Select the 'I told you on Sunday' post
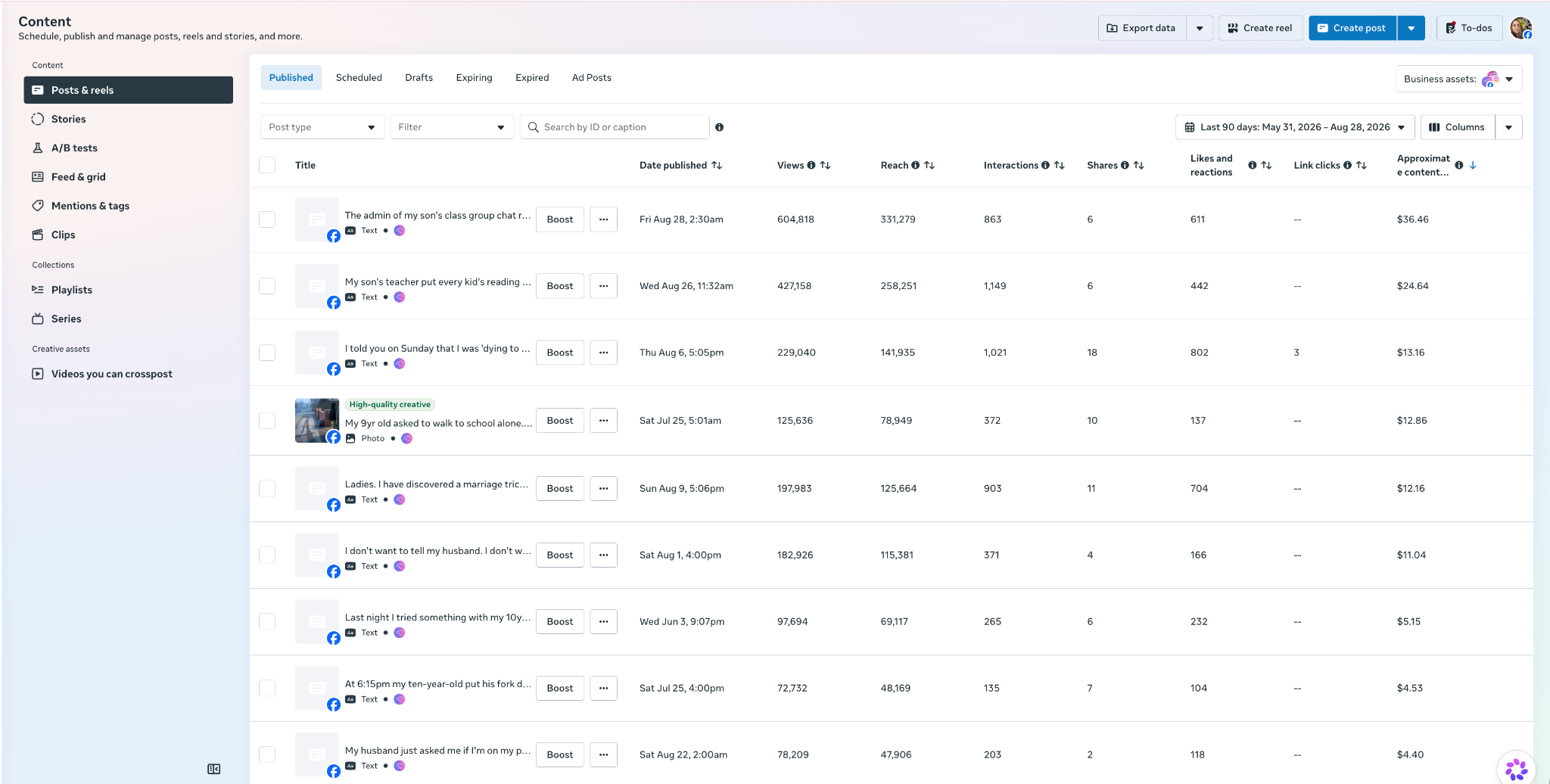Image resolution: width=1550 pixels, height=784 pixels. [x=267, y=353]
